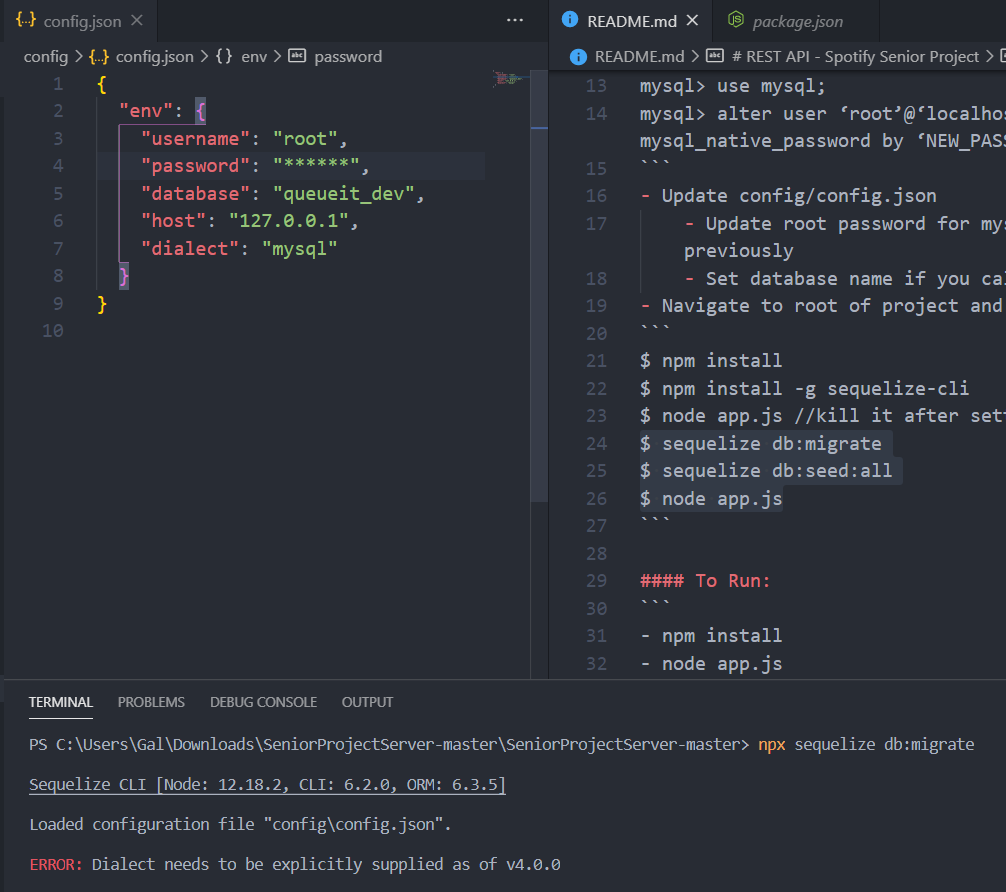Viewport: 1006px width, 892px height.
Task: Click the package.json Node icon in tab
Action: (x=736, y=20)
